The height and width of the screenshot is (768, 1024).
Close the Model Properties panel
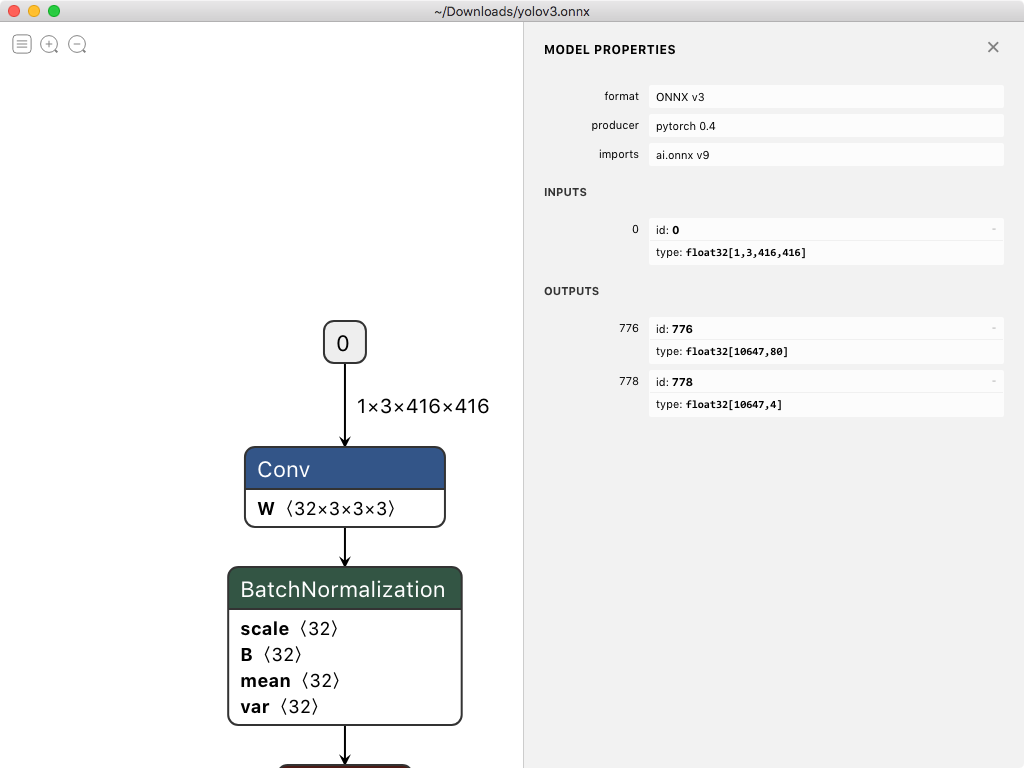coord(993,47)
